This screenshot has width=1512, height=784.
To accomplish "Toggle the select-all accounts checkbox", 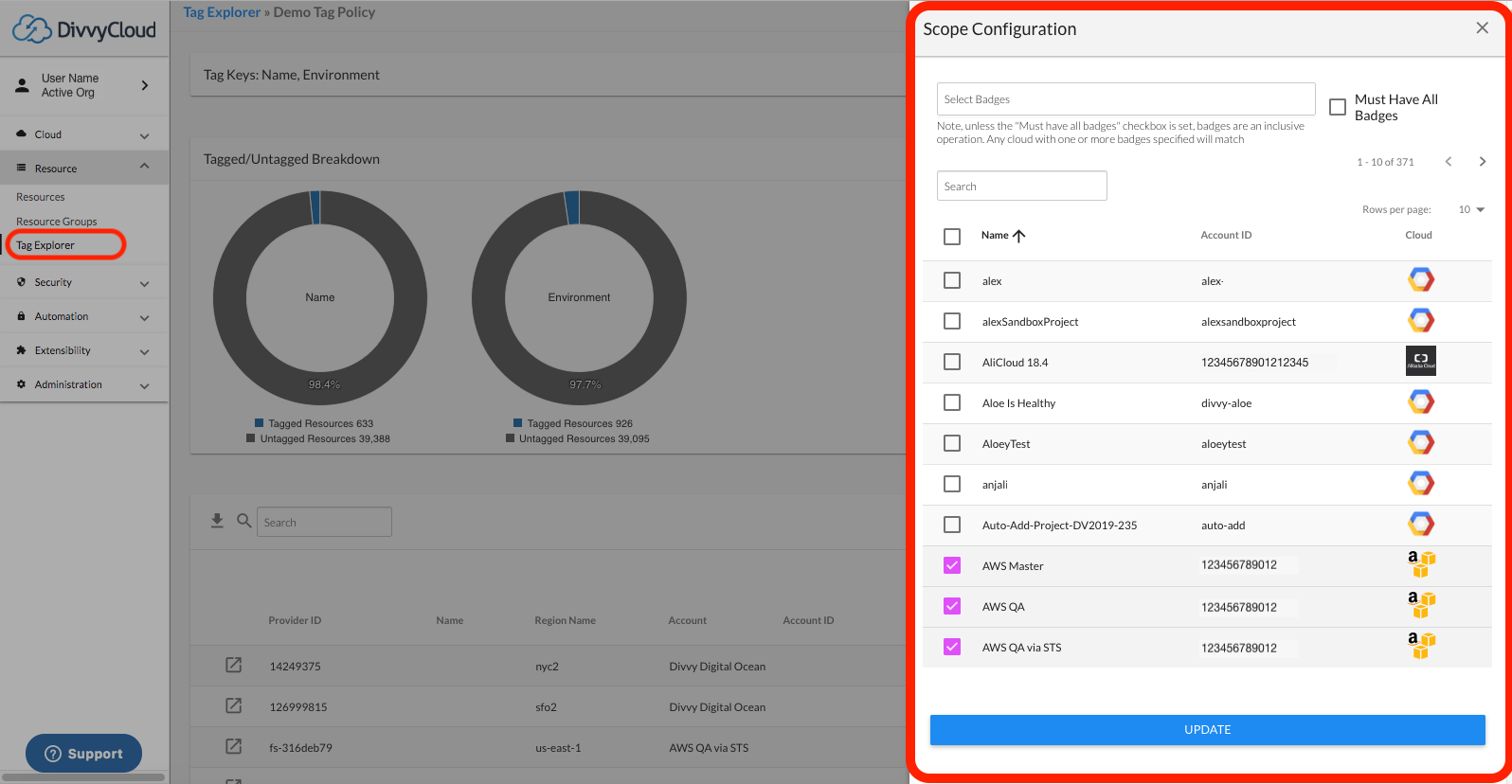I will coord(952,237).
